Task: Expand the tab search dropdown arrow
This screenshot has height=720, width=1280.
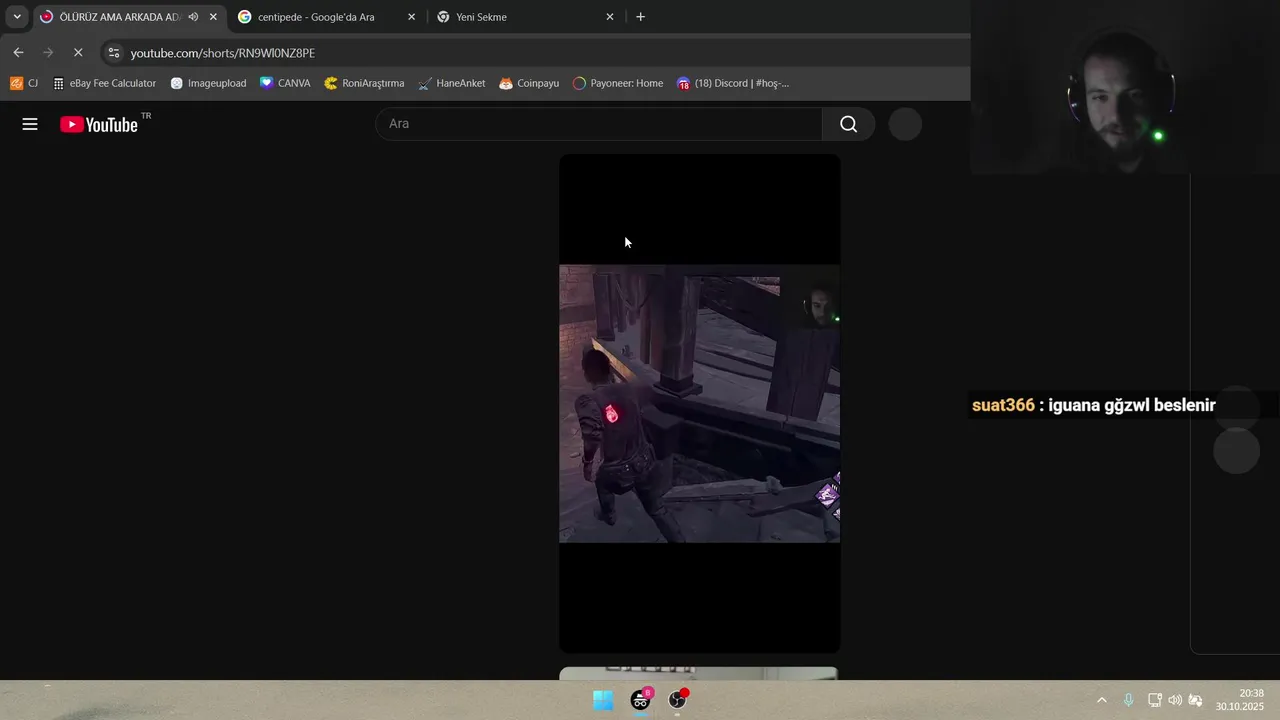Action: click(17, 17)
